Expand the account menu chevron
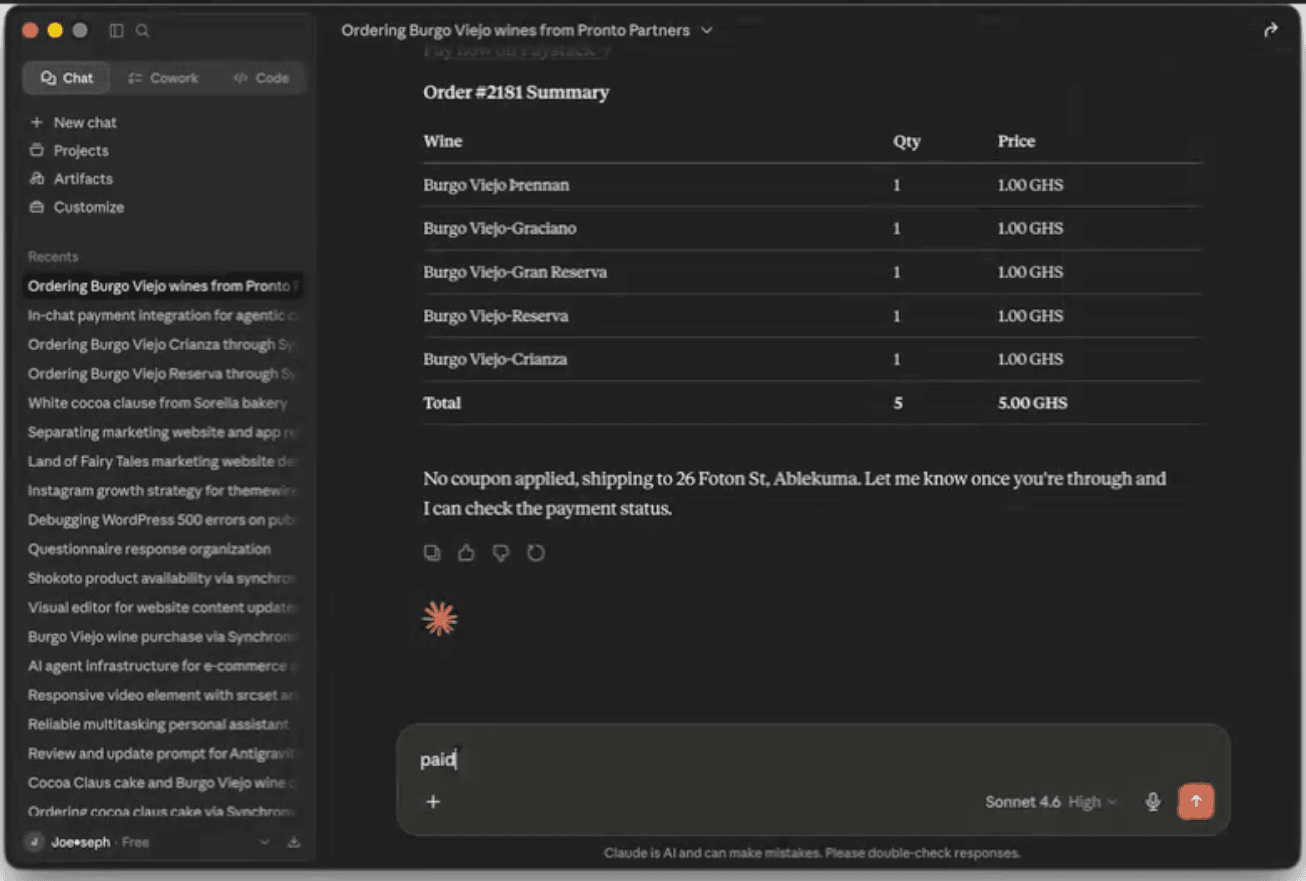 point(265,842)
